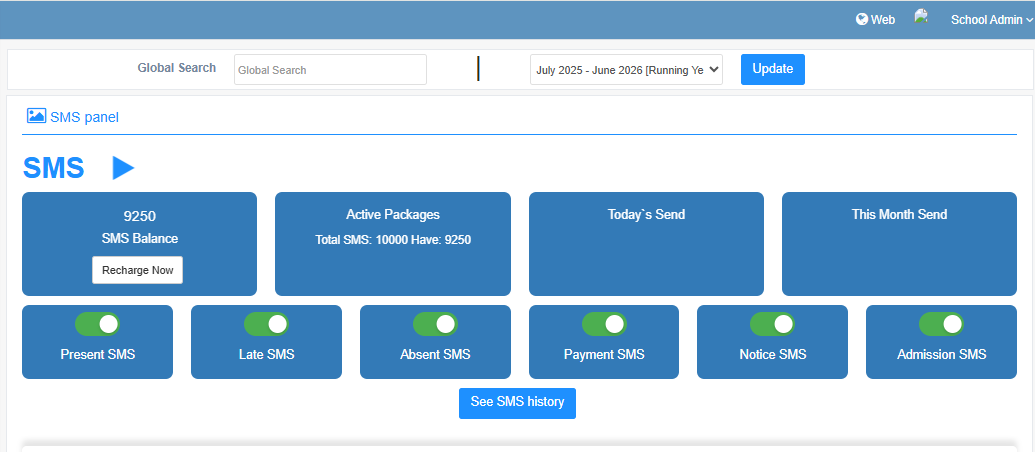Click the user avatar image in header
The image size is (1035, 452).
coord(921,17)
